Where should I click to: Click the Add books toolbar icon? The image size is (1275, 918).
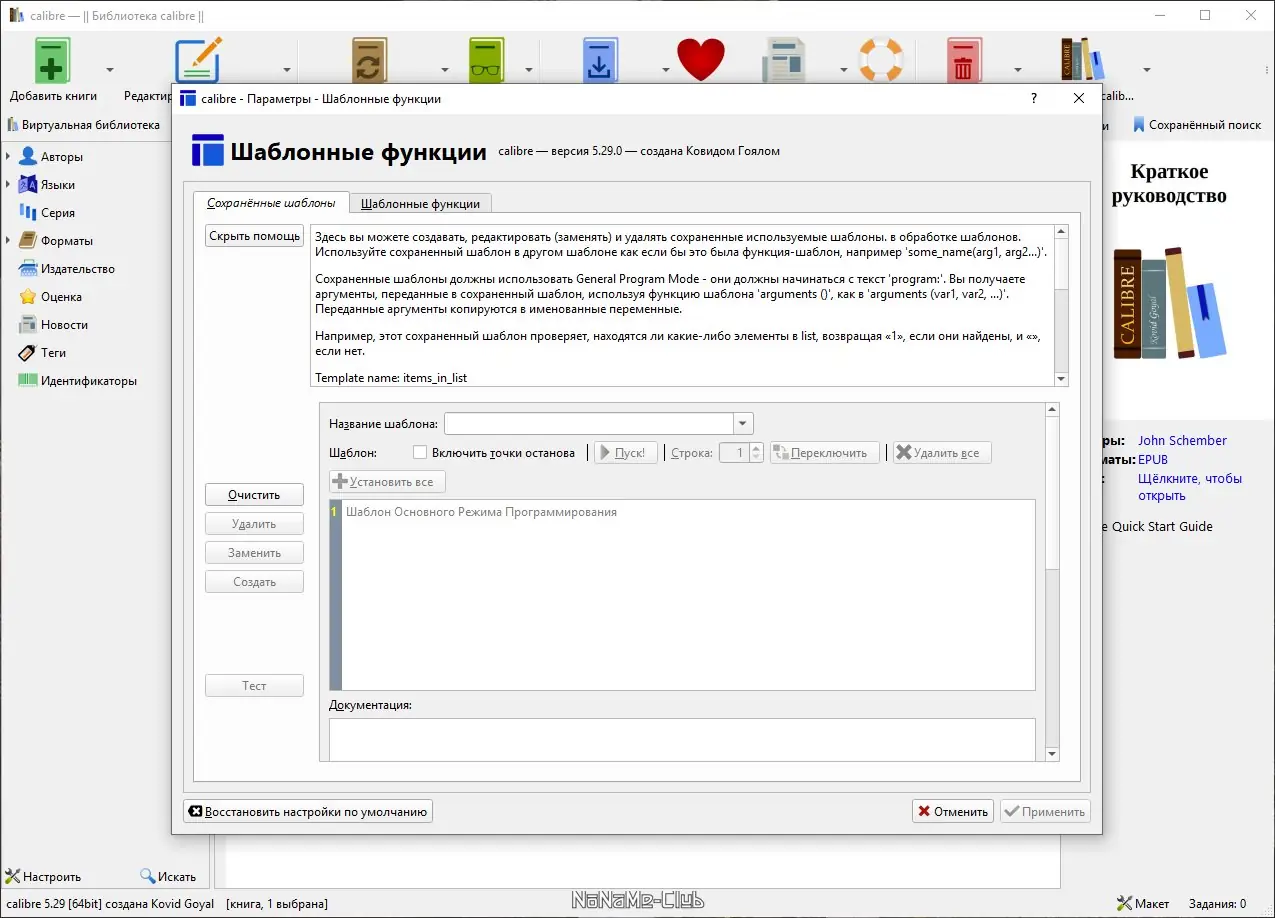tap(53, 61)
